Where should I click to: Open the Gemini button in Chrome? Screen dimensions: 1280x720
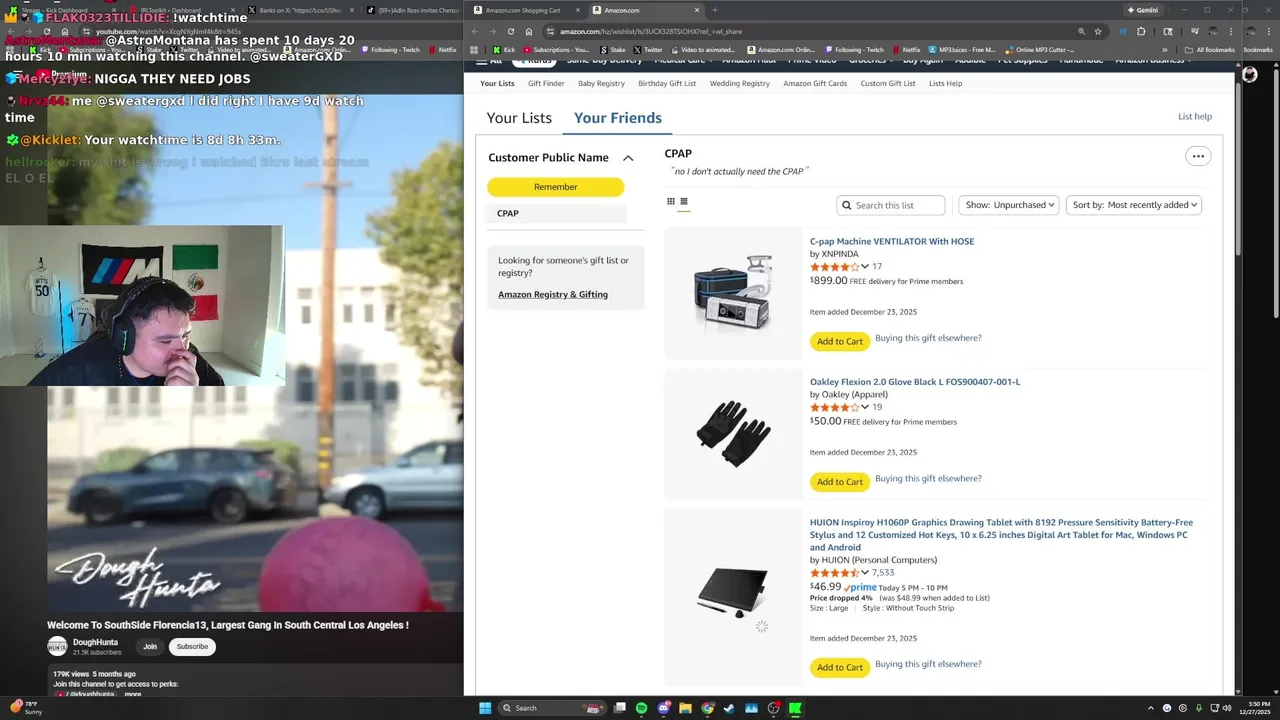coord(1141,10)
